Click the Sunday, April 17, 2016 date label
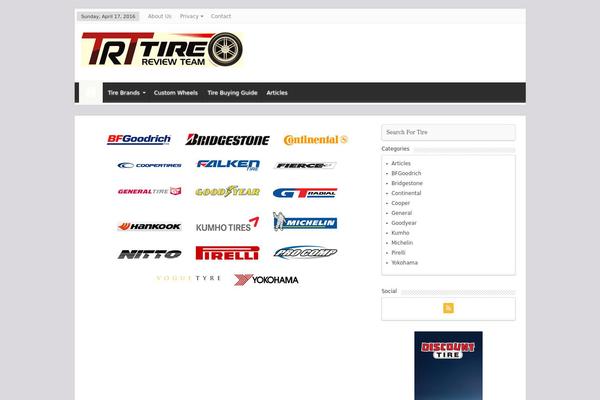 coord(108,16)
